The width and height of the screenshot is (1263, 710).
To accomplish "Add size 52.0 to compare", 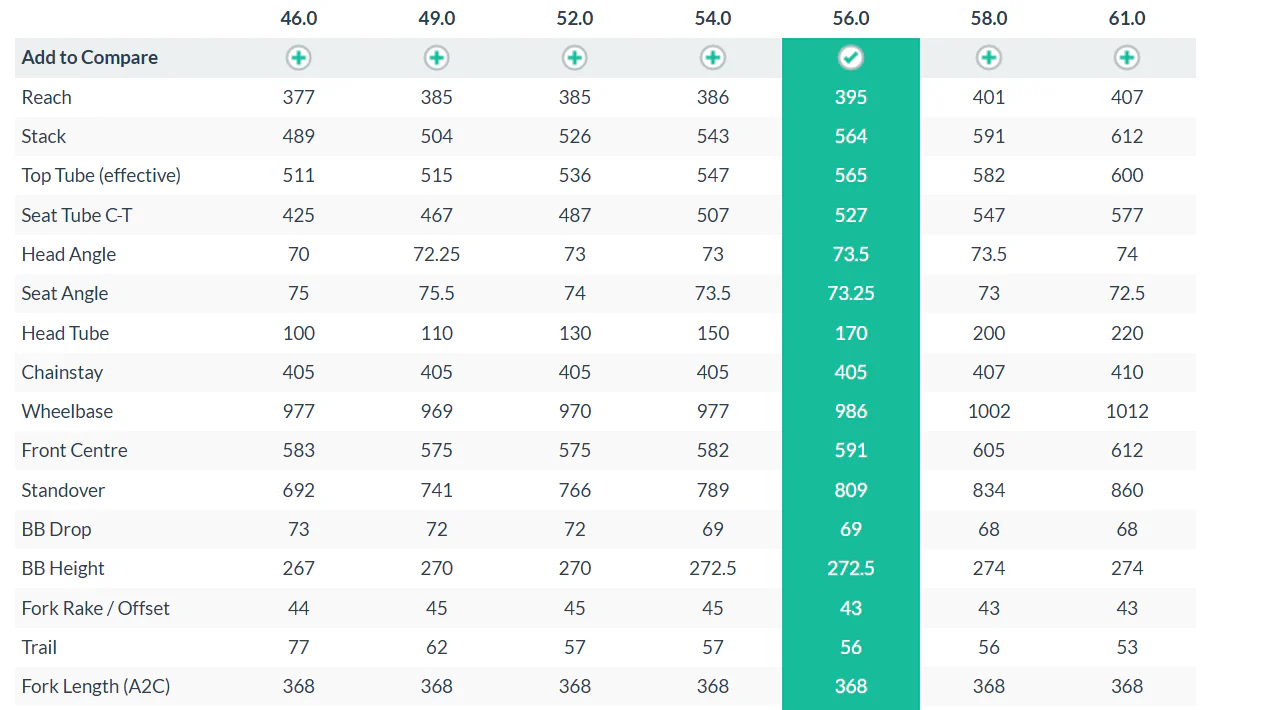I will pyautogui.click(x=575, y=58).
